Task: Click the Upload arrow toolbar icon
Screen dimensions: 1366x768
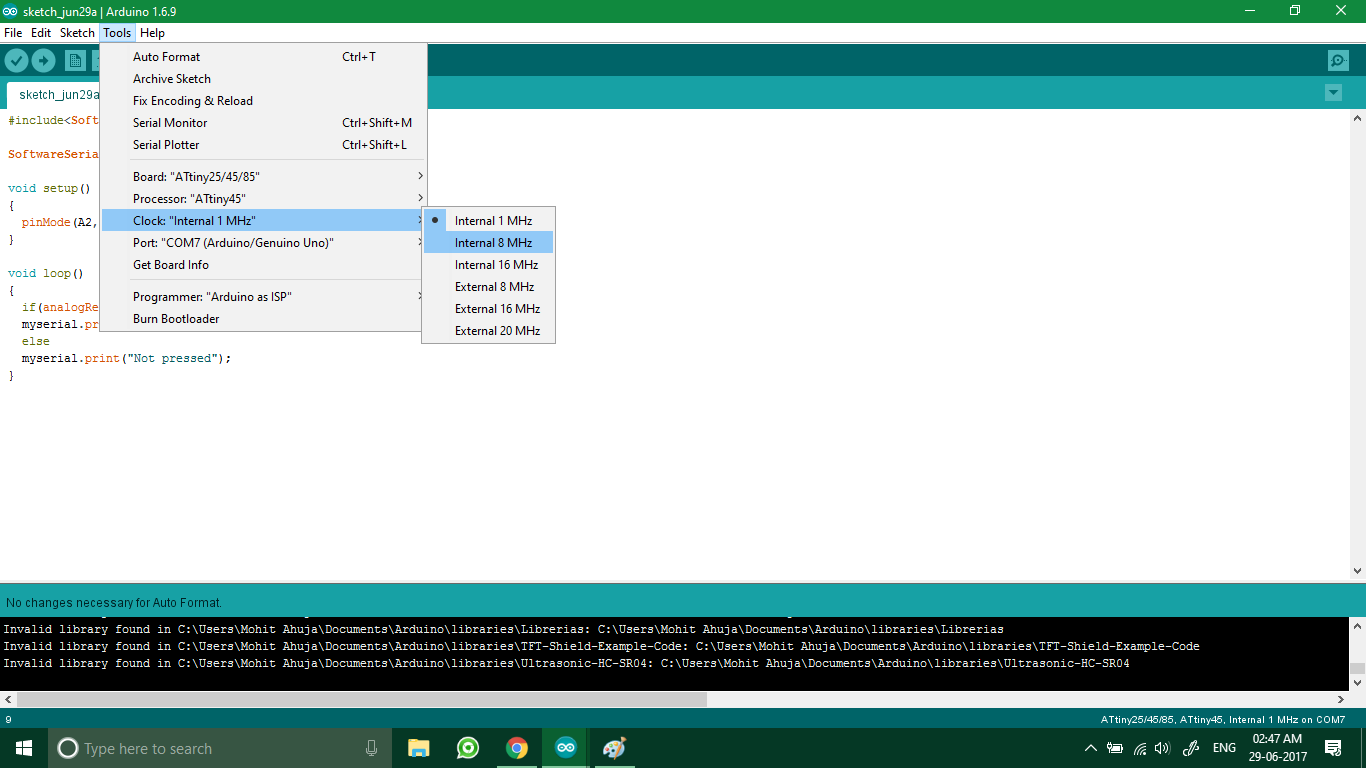Action: (x=43, y=61)
